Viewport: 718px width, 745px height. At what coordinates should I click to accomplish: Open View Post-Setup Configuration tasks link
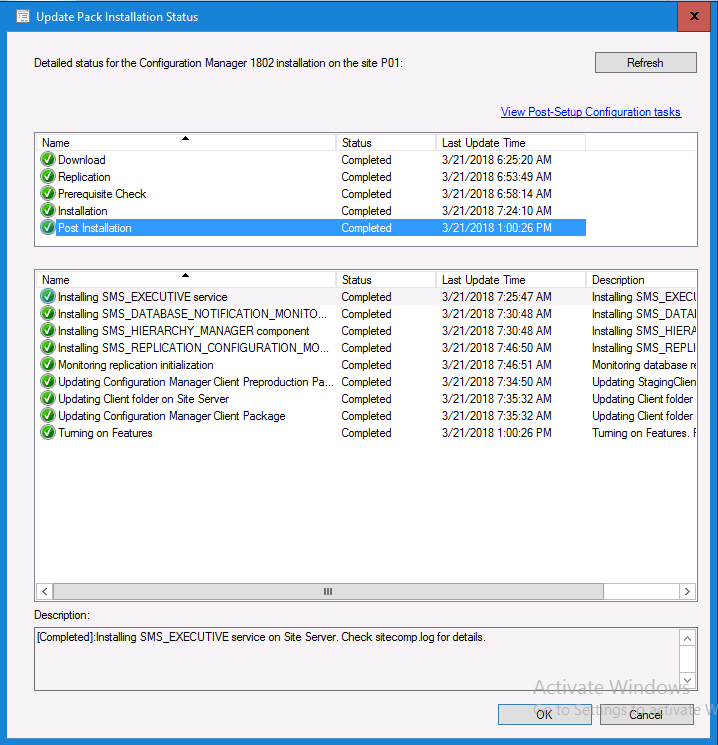(591, 112)
